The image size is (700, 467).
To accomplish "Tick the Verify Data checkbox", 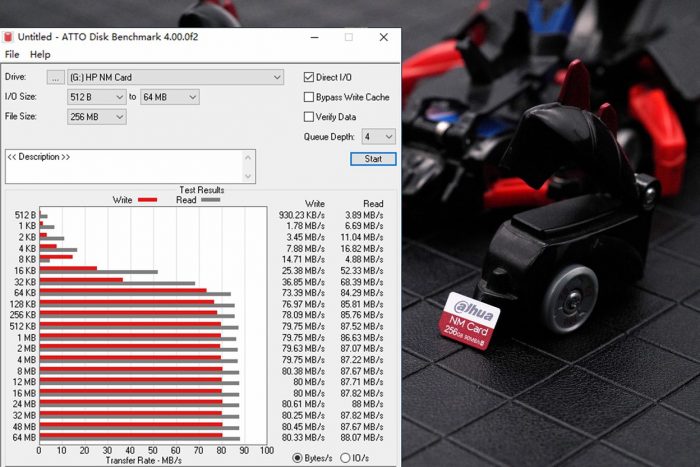I will [309, 117].
